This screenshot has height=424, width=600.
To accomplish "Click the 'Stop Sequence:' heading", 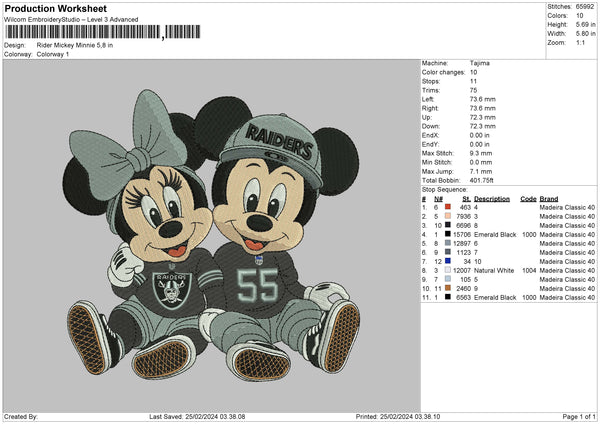I will pyautogui.click(x=445, y=189).
